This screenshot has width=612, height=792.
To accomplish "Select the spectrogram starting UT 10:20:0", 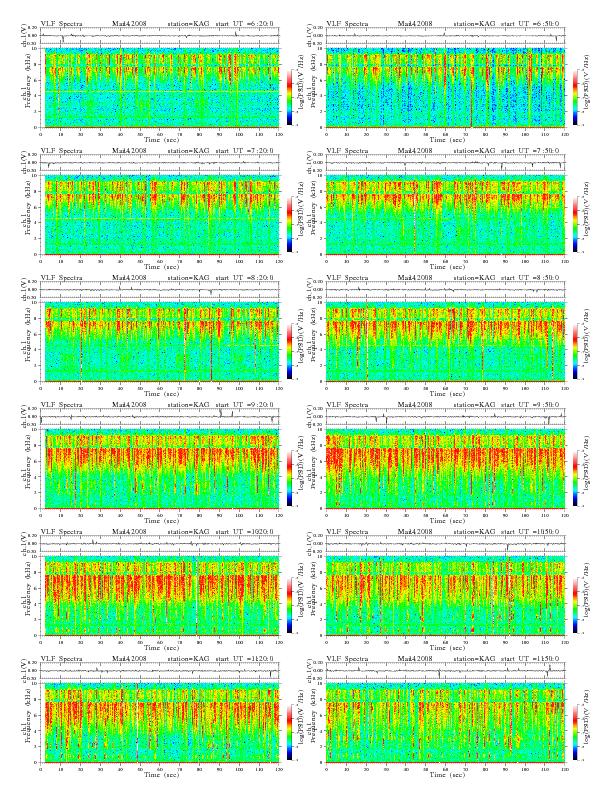I will (x=160, y=596).
